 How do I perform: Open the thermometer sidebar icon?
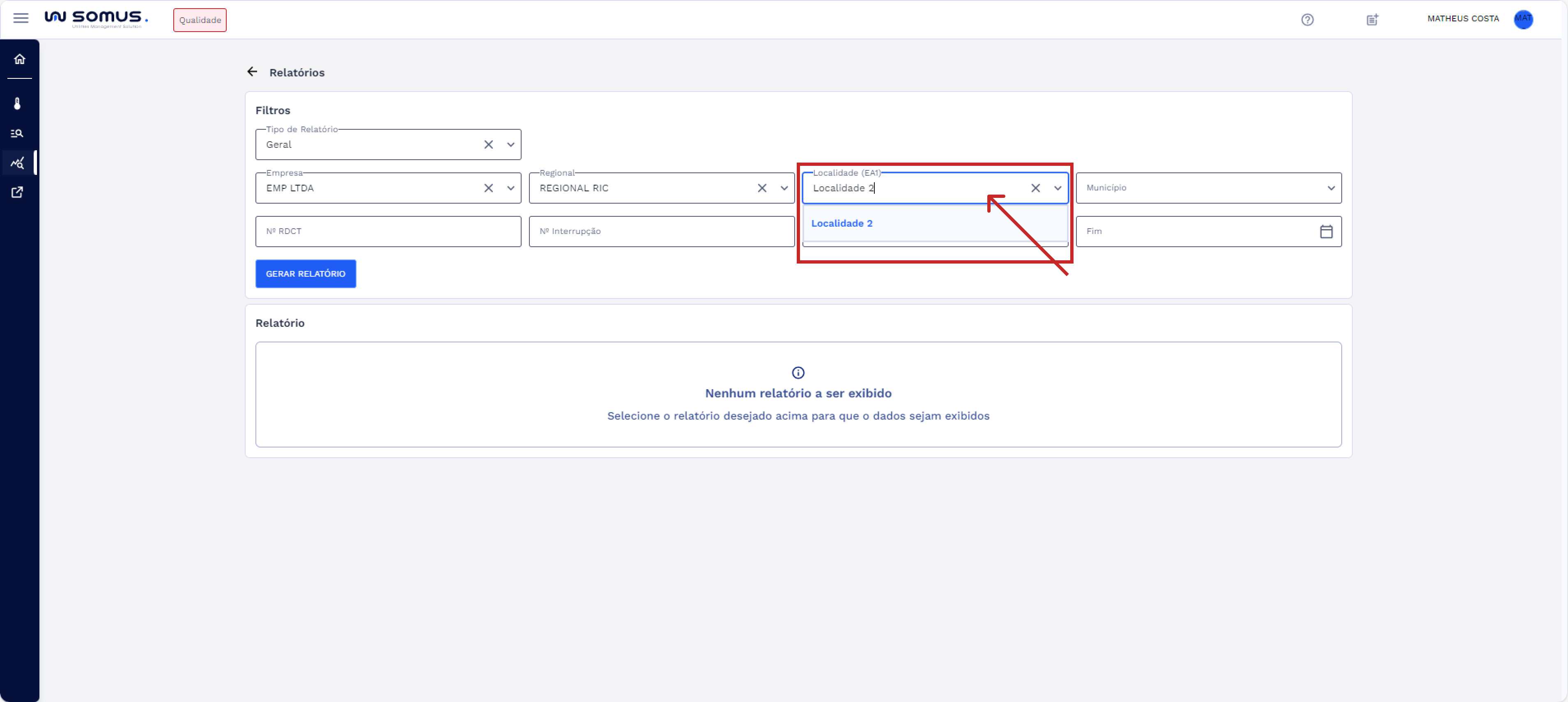click(x=18, y=103)
